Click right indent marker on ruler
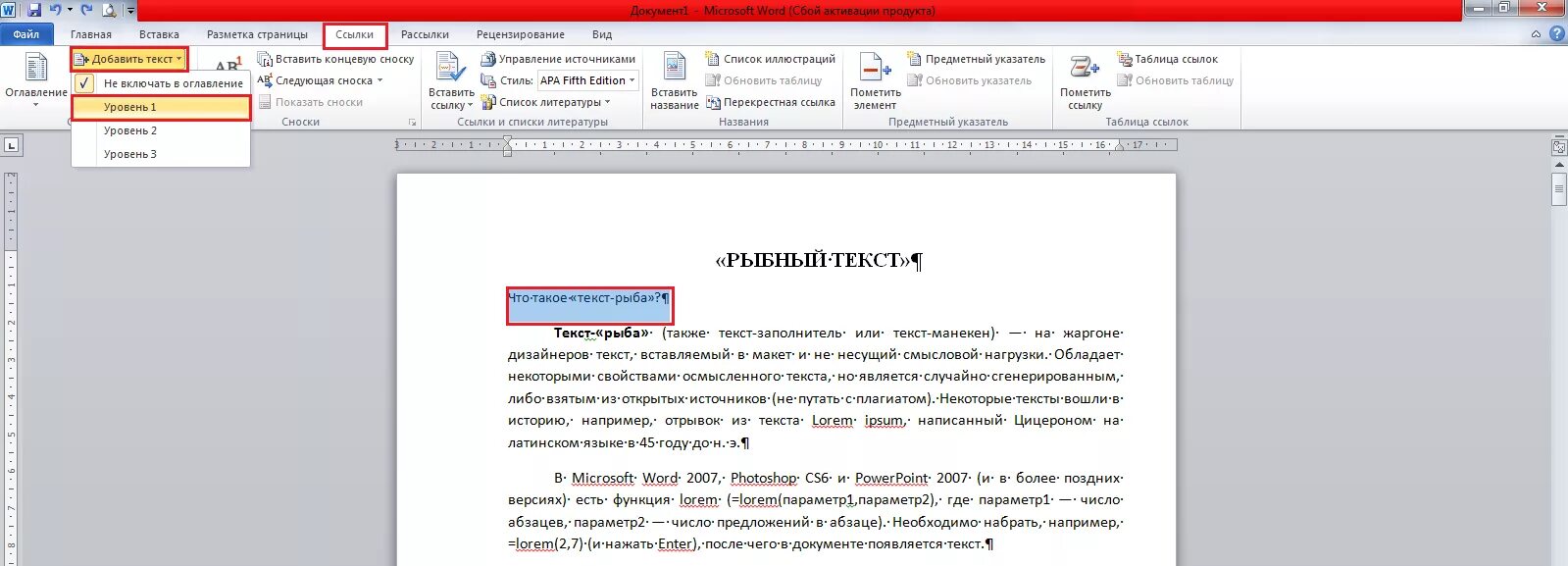This screenshot has width=1568, height=566. click(1120, 147)
